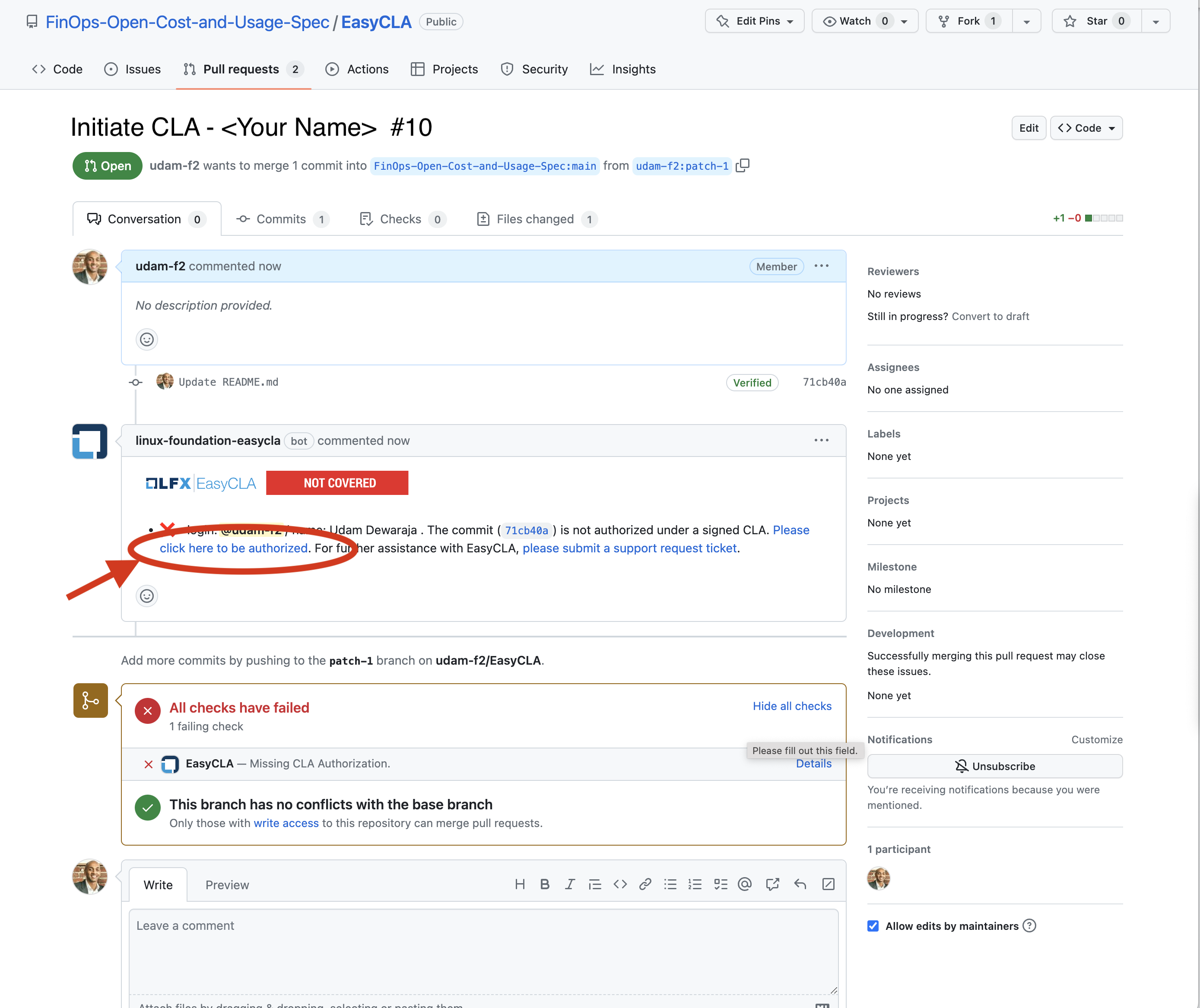Insert a link with the link icon
The height and width of the screenshot is (1008, 1200).
tap(645, 884)
